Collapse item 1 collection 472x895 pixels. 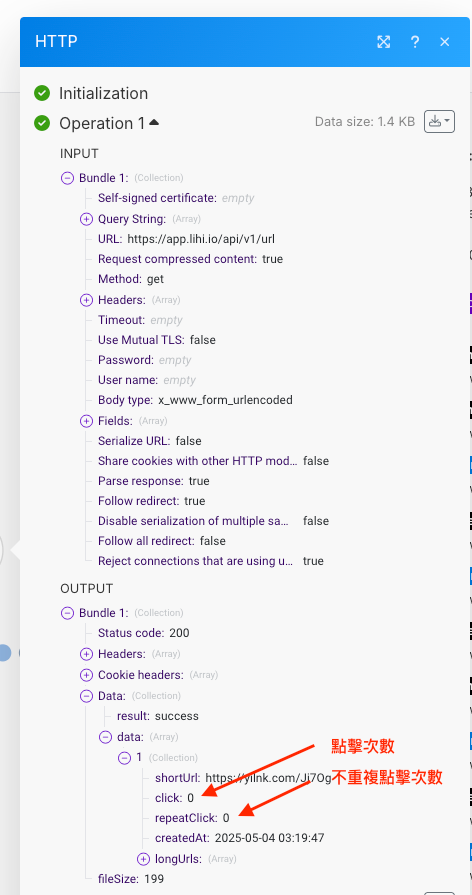click(x=124, y=758)
